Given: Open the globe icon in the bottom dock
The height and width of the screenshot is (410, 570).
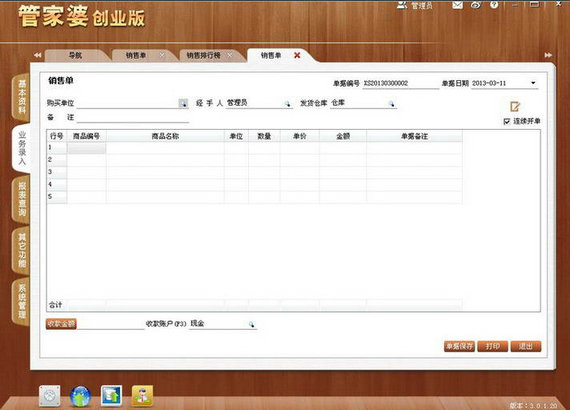Looking at the screenshot, I should tap(80, 396).
